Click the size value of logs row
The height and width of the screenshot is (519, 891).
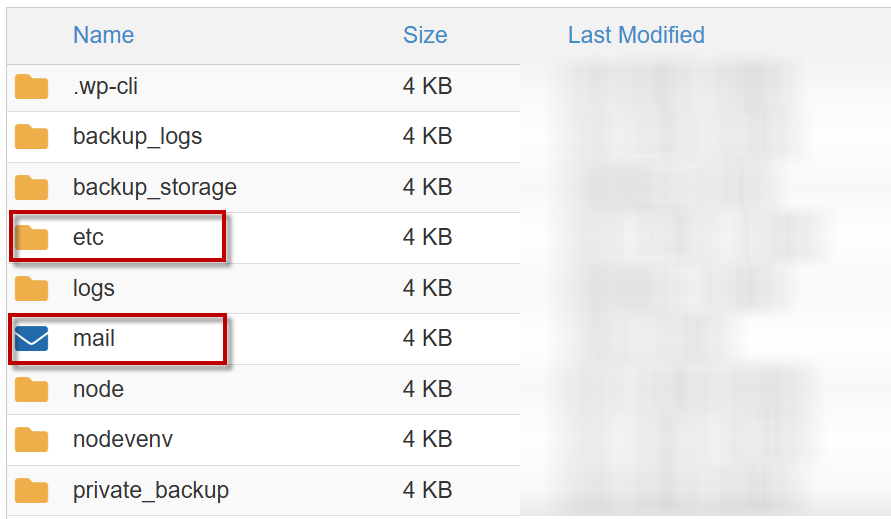427,289
